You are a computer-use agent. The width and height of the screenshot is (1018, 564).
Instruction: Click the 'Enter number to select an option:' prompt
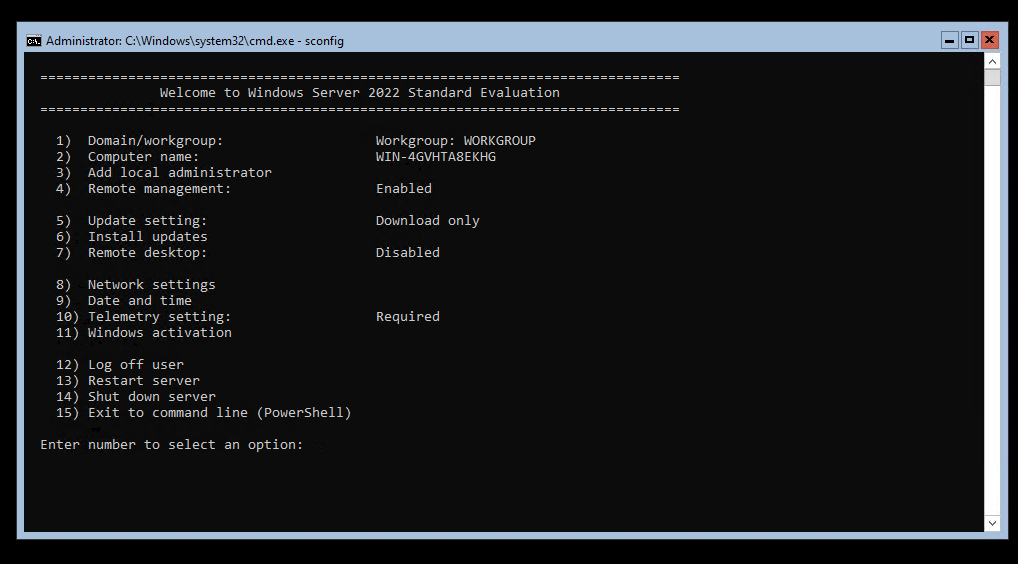click(171, 445)
